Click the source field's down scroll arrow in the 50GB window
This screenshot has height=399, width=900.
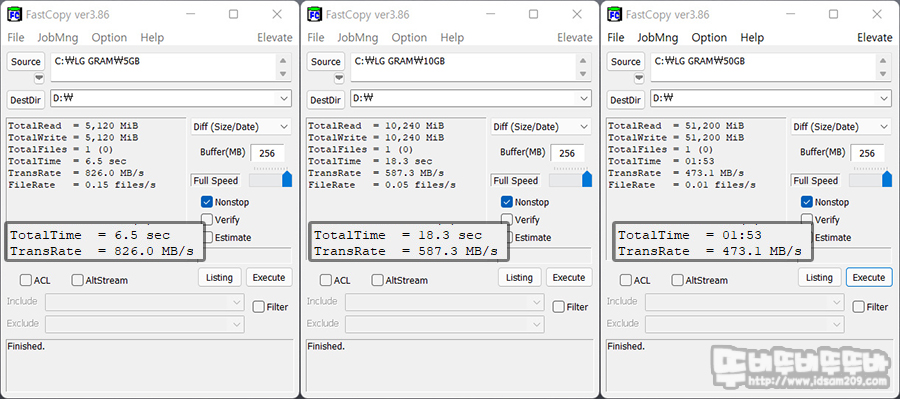tap(883, 74)
